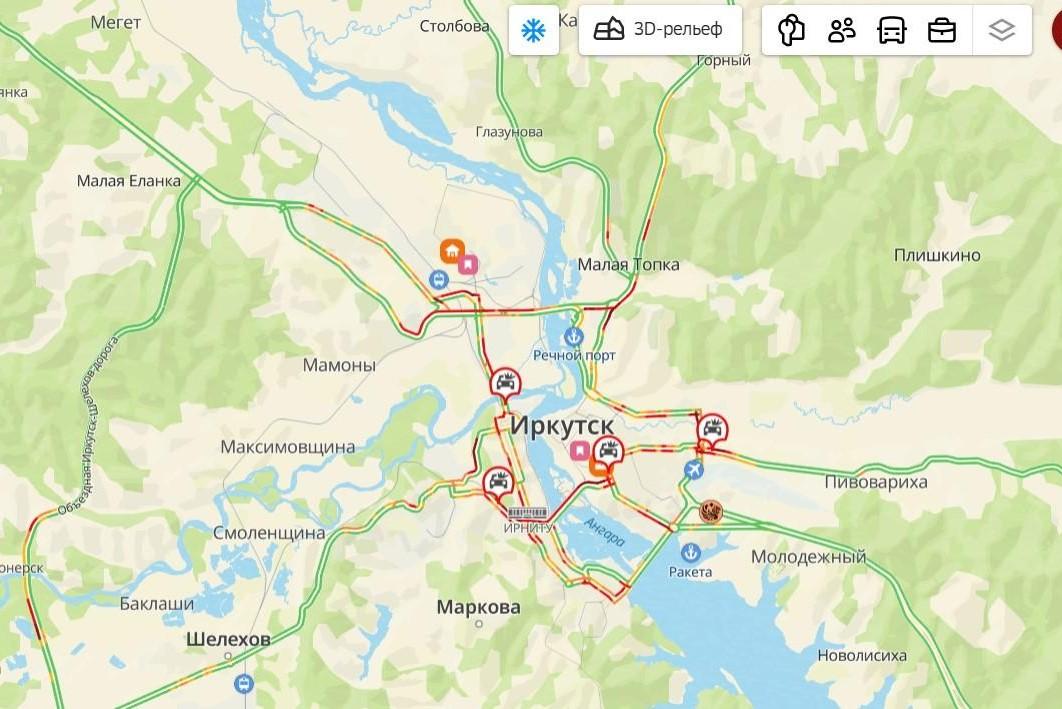The height and width of the screenshot is (709, 1062).
Task: Show public transport with bus icon
Action: (x=892, y=30)
